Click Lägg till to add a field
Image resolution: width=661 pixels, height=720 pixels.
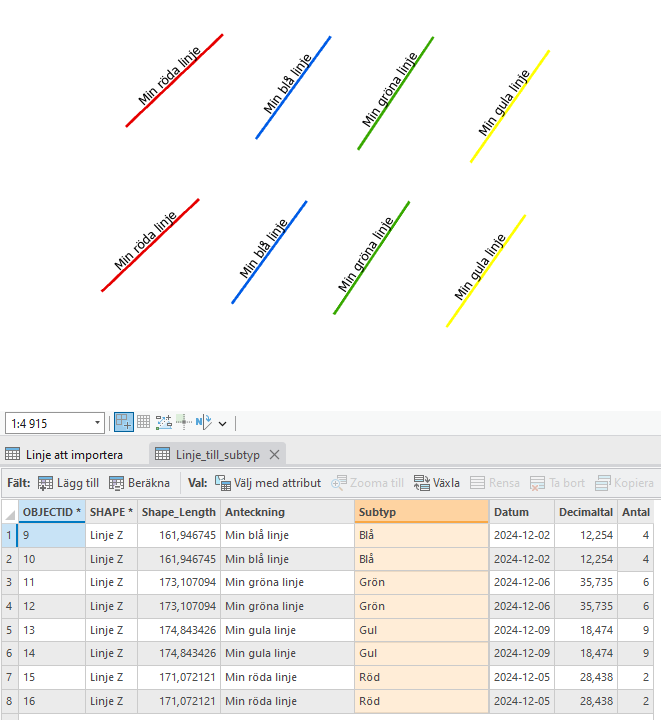click(68, 482)
